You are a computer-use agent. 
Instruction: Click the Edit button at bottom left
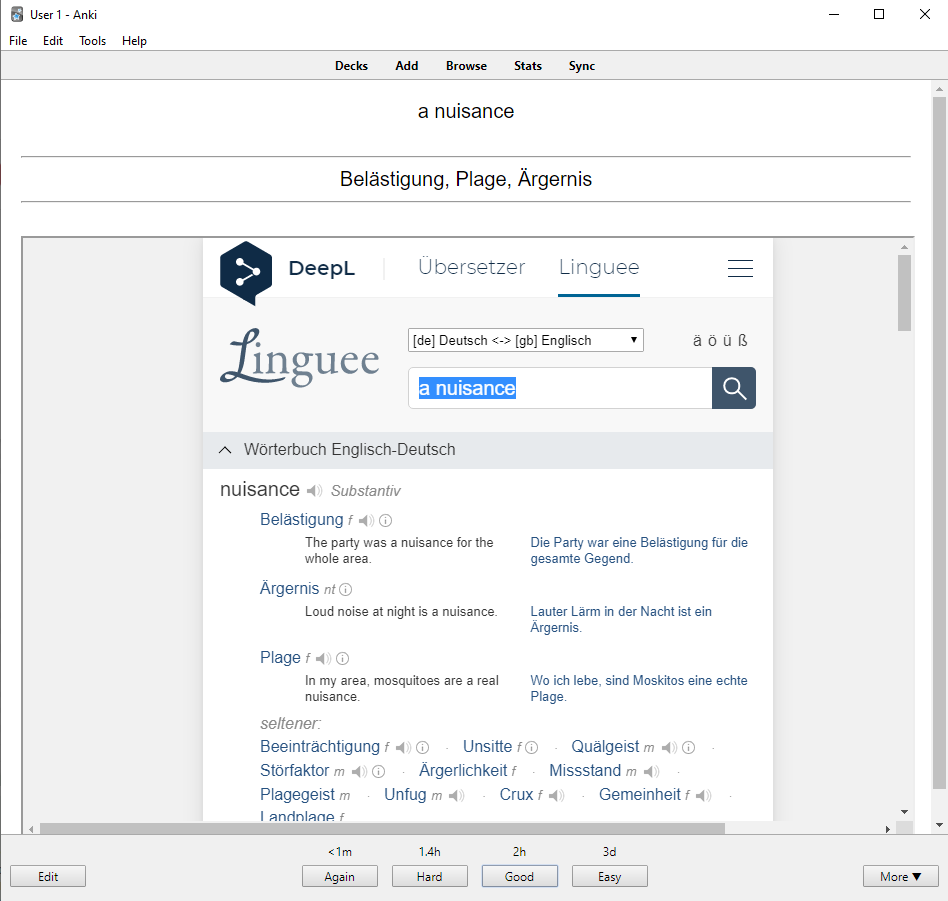(x=48, y=876)
